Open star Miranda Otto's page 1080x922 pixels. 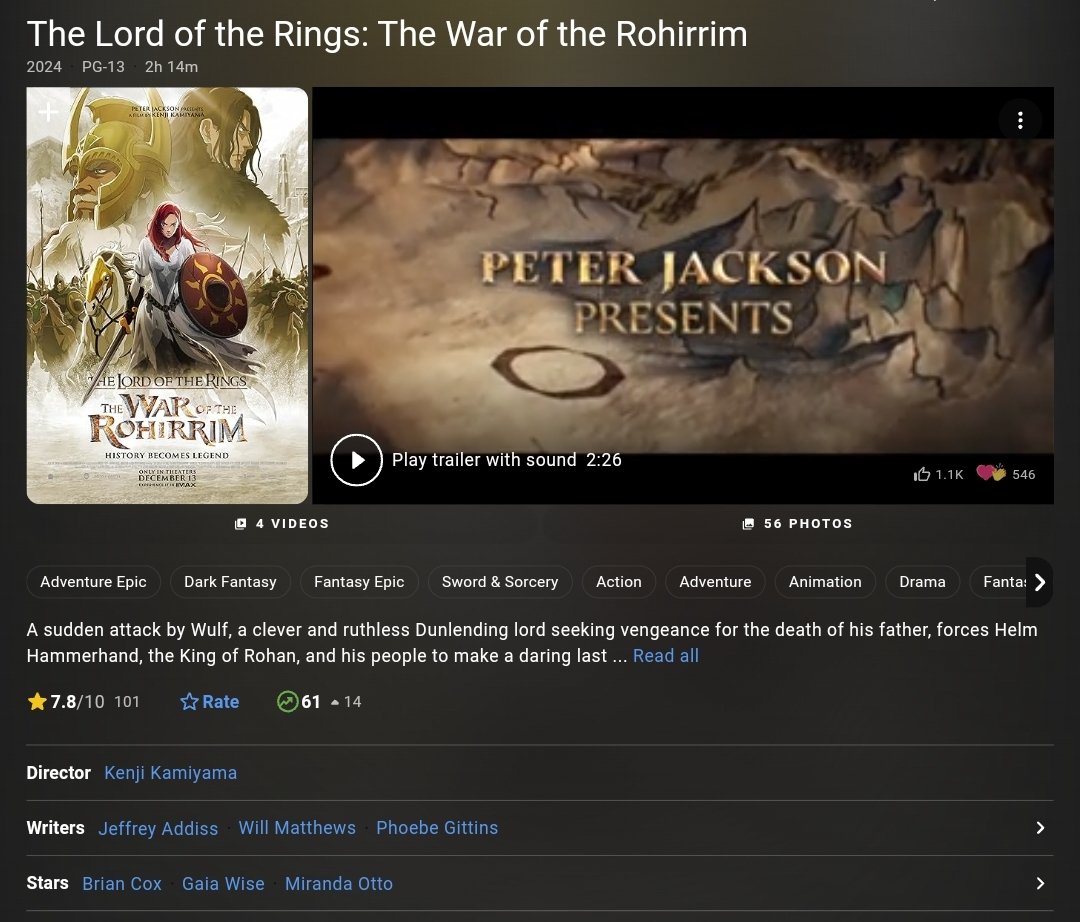pos(339,883)
